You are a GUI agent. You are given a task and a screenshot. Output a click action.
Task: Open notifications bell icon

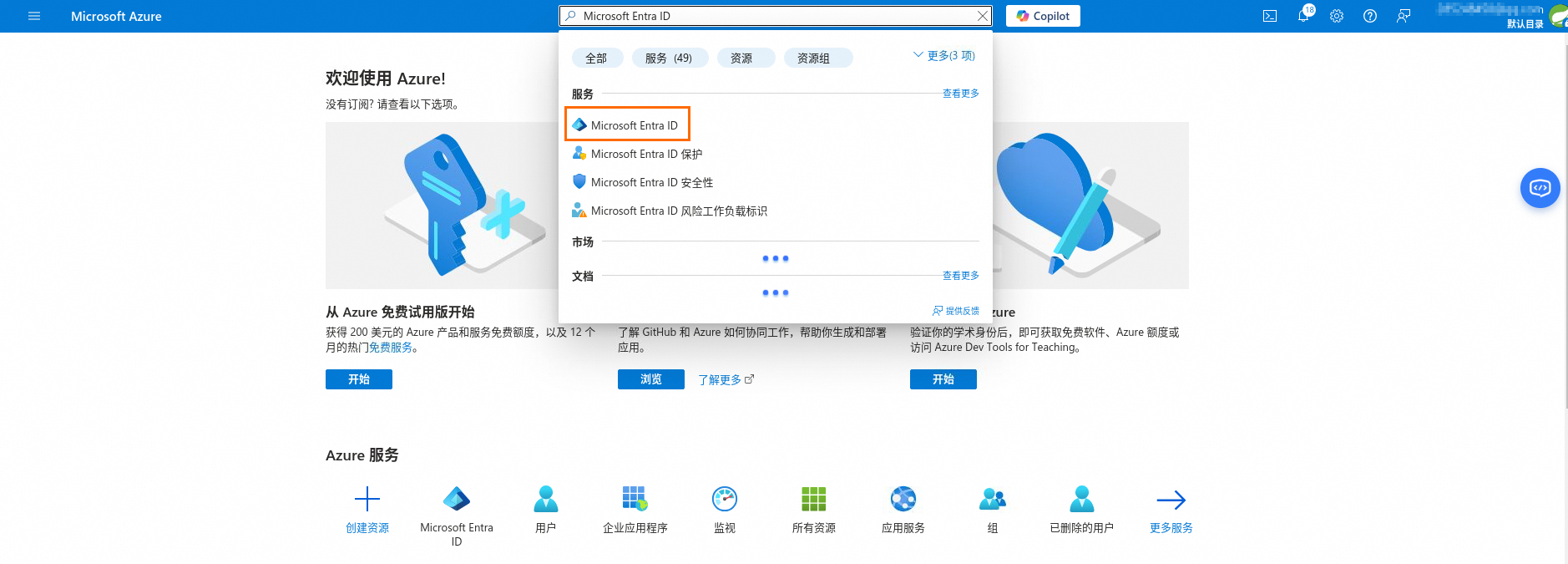tap(1303, 16)
